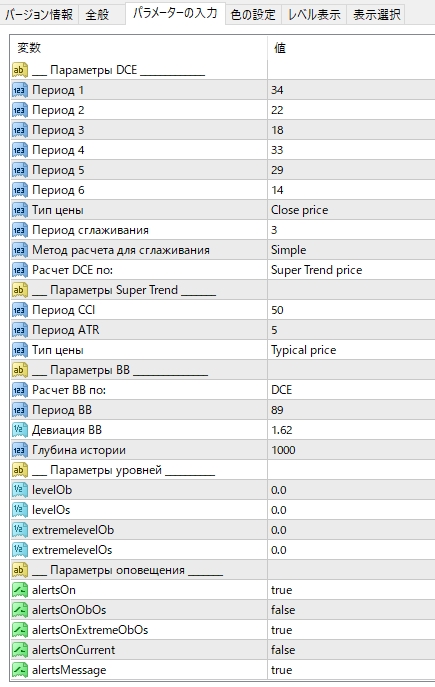Viewport: 435px width, 687px height.
Task: Click the icon beside Метод расчета для сглаживания
Action: 20,250
